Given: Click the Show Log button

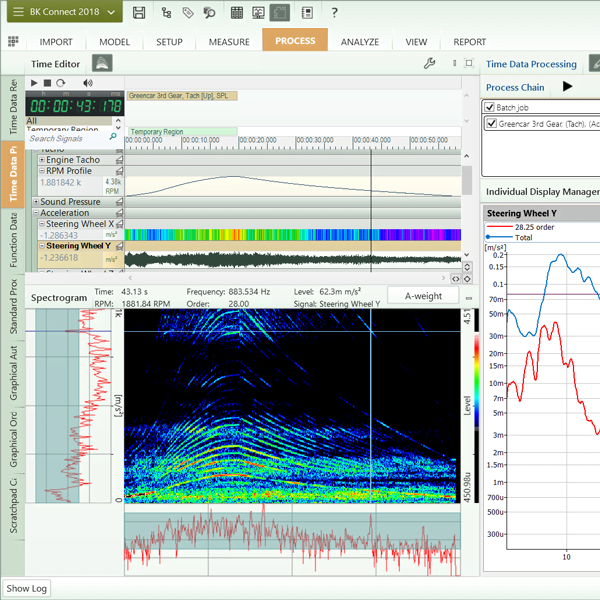Looking at the screenshot, I should 27,588.
